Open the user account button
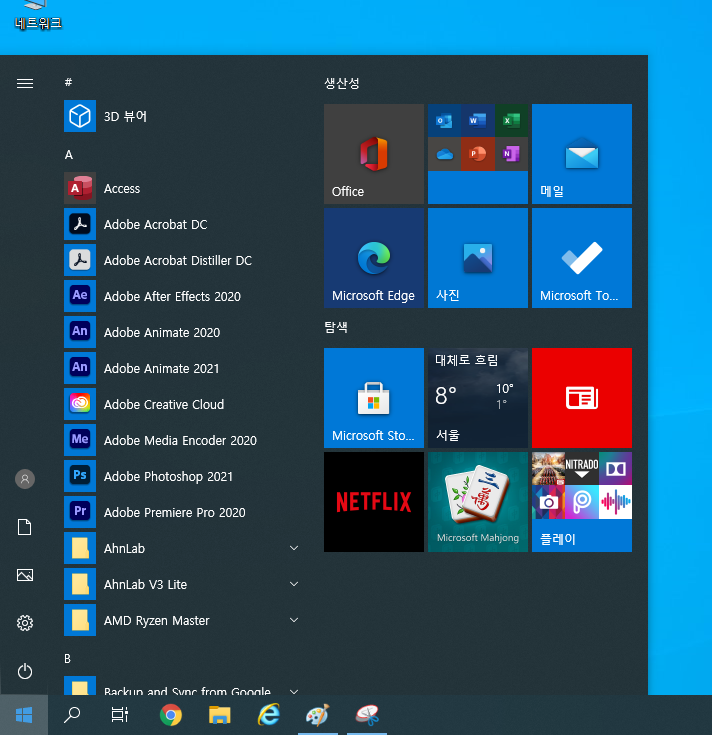This screenshot has width=712, height=735. [x=25, y=479]
